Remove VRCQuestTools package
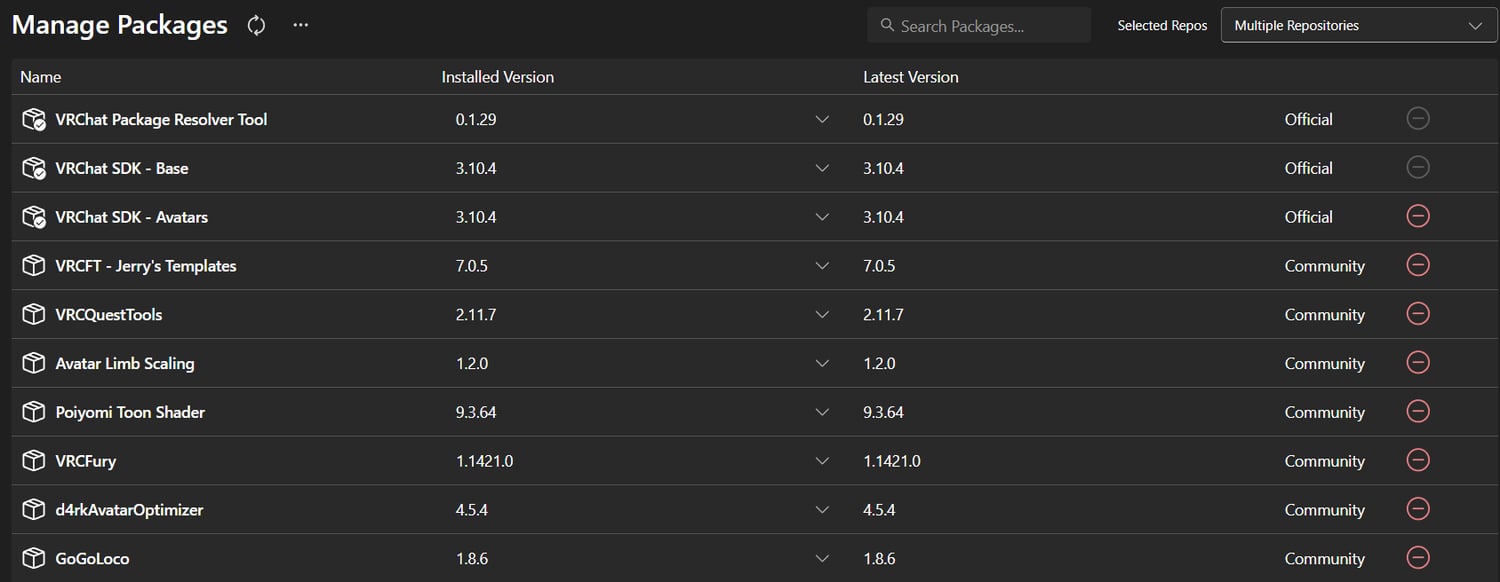The height and width of the screenshot is (582, 1500). click(x=1418, y=314)
